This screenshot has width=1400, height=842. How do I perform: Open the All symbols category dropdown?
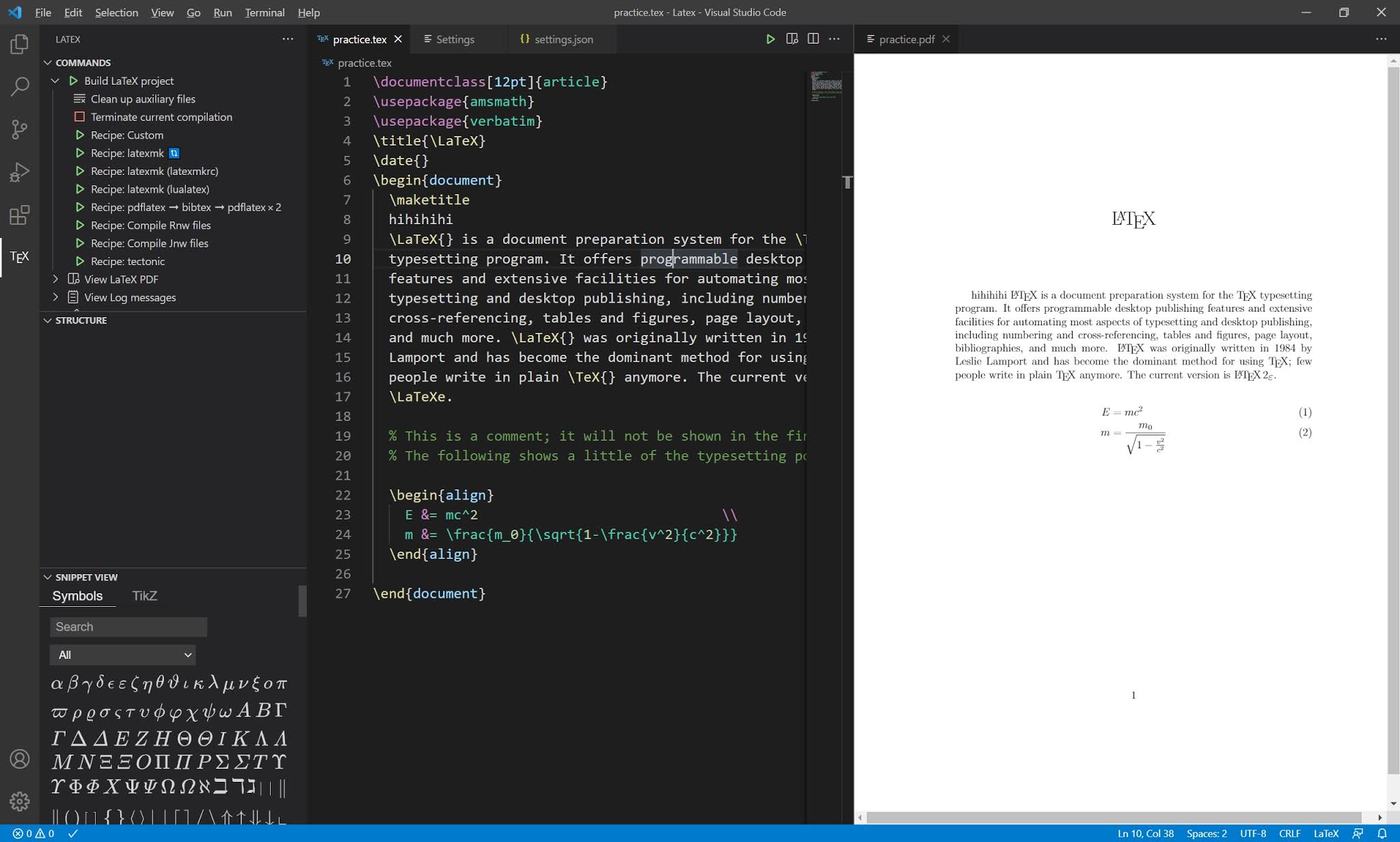[123, 655]
